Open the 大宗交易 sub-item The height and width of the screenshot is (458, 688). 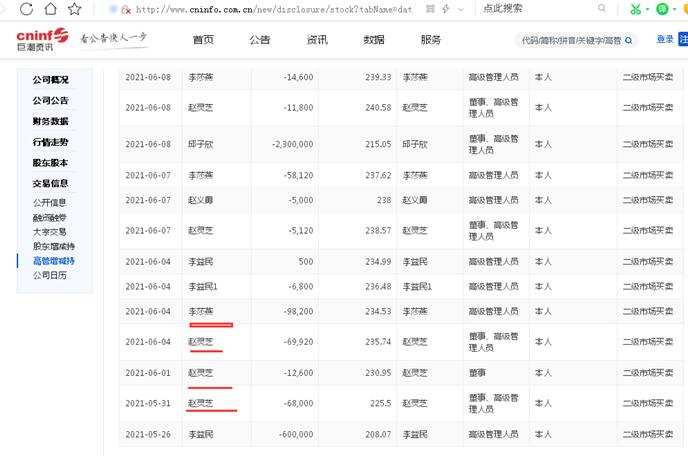point(50,232)
